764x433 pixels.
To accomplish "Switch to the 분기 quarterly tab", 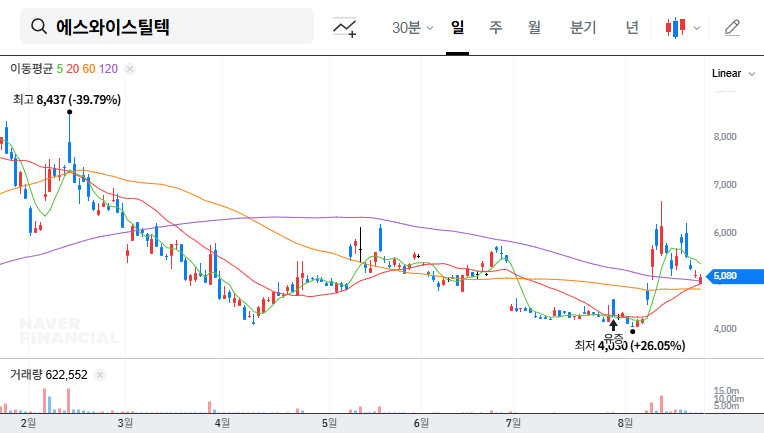I will click(583, 27).
